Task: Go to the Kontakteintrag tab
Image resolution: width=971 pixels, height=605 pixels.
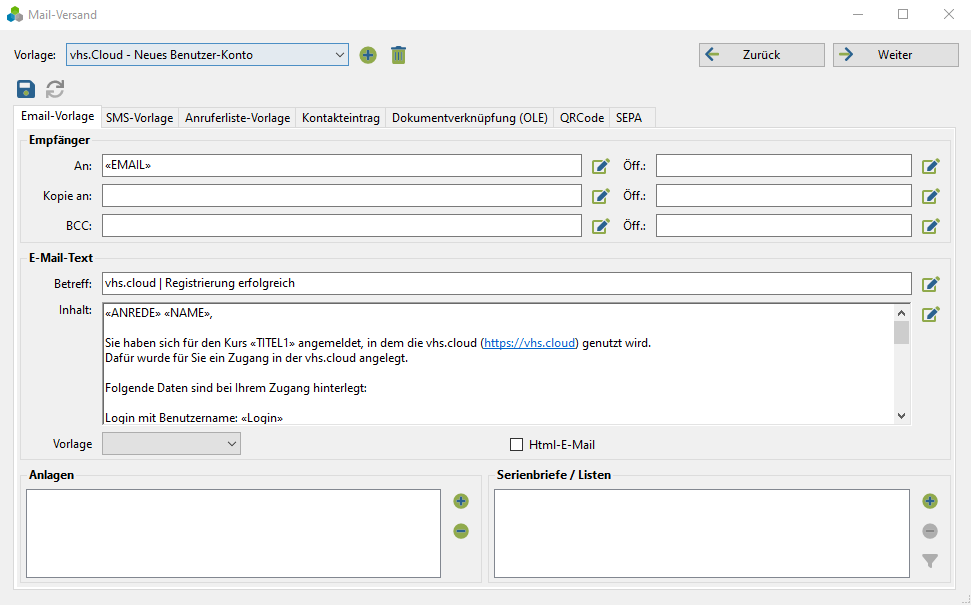Action: click(x=341, y=118)
